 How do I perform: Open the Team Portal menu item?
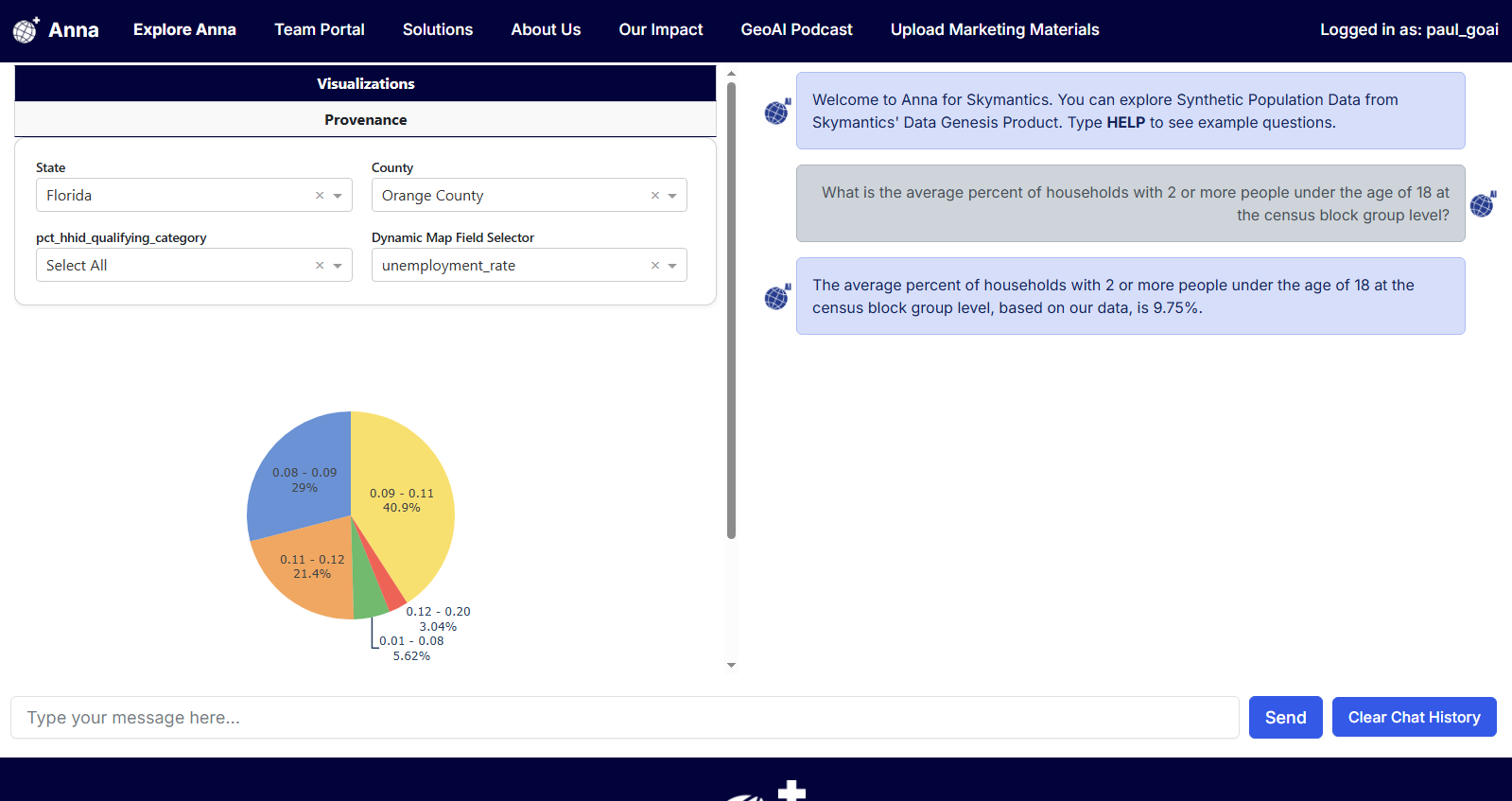click(320, 30)
